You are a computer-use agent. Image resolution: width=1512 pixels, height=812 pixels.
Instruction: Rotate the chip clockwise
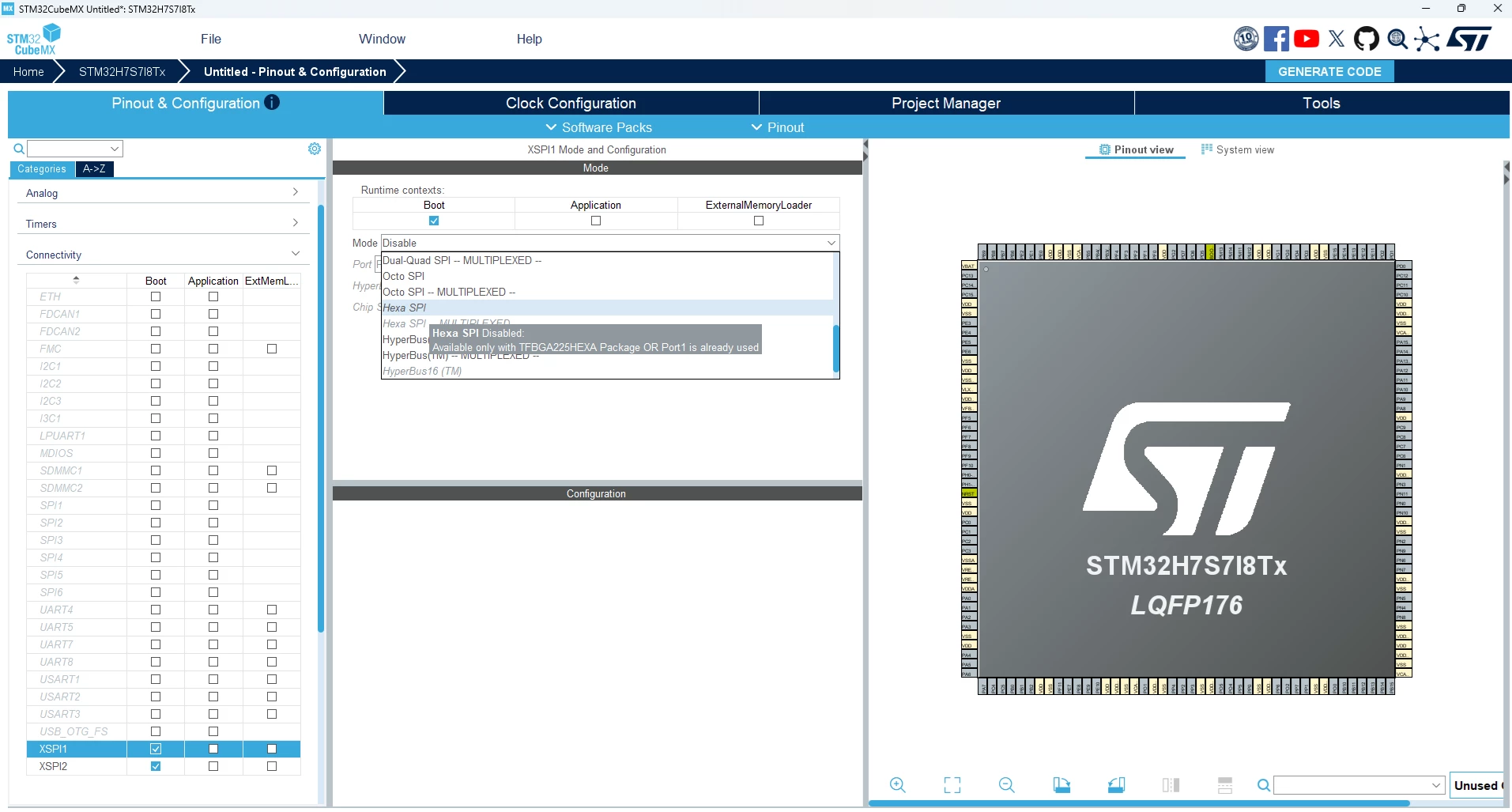click(x=1061, y=785)
